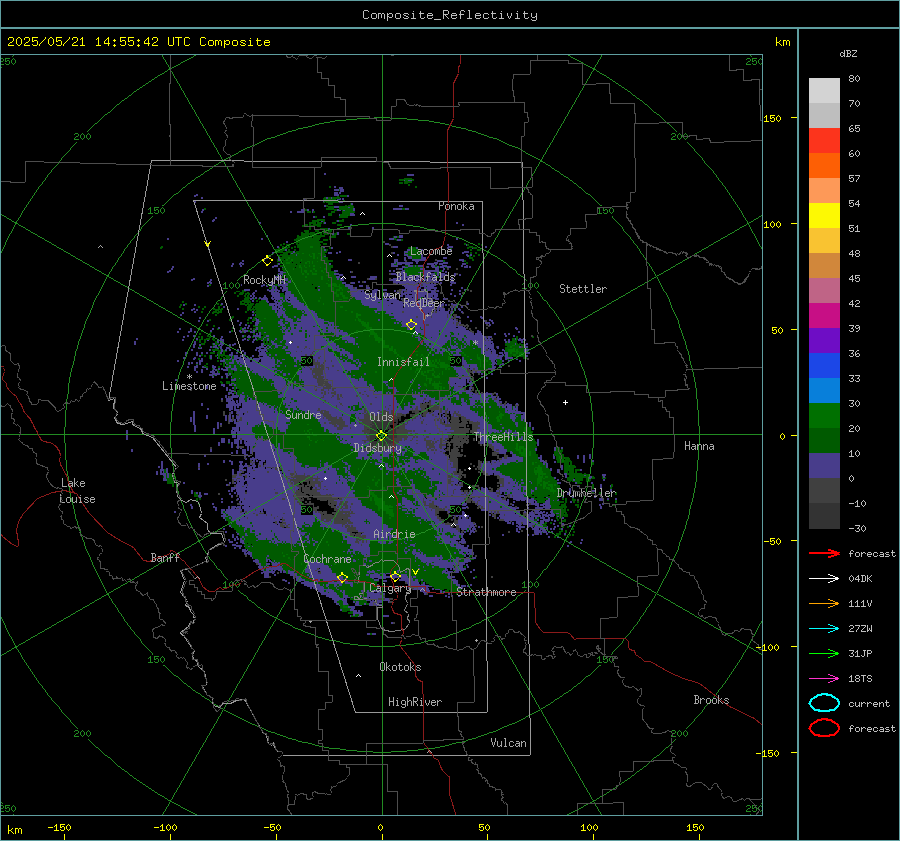Viewport: 900px width, 841px height.
Task: Click the Airdrie city label
Action: click(394, 534)
